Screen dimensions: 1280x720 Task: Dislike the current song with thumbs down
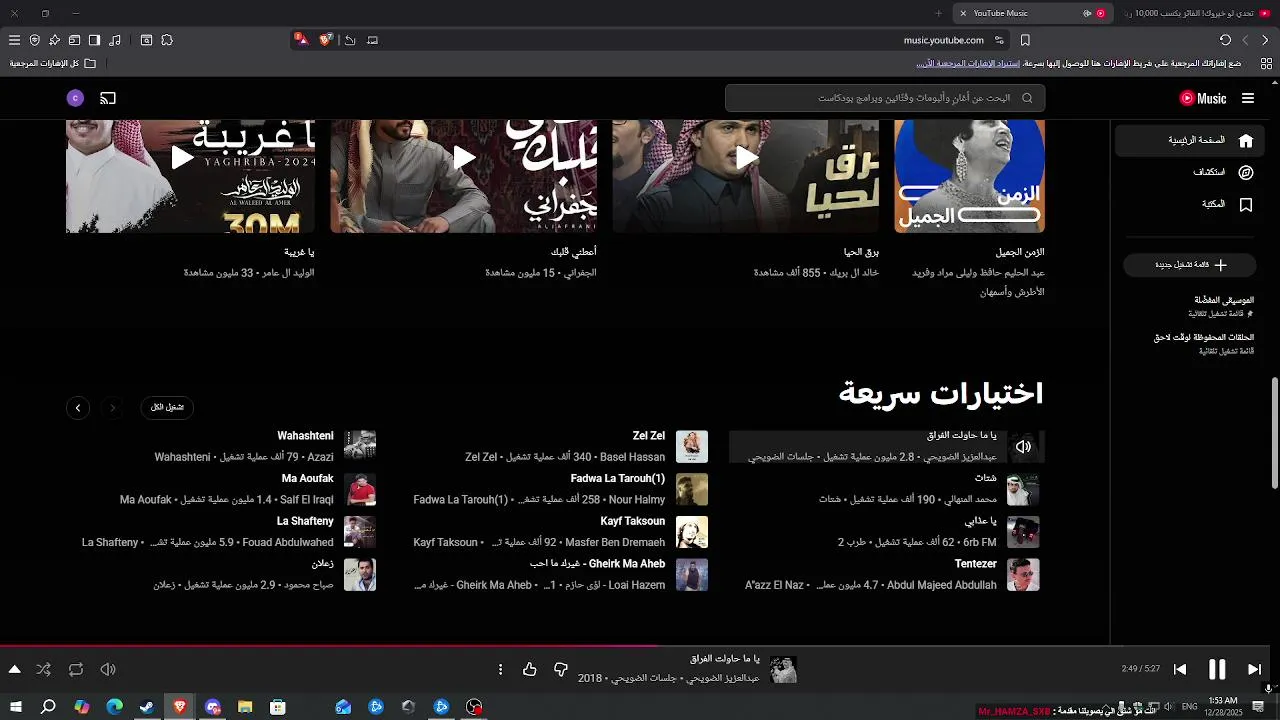click(561, 669)
